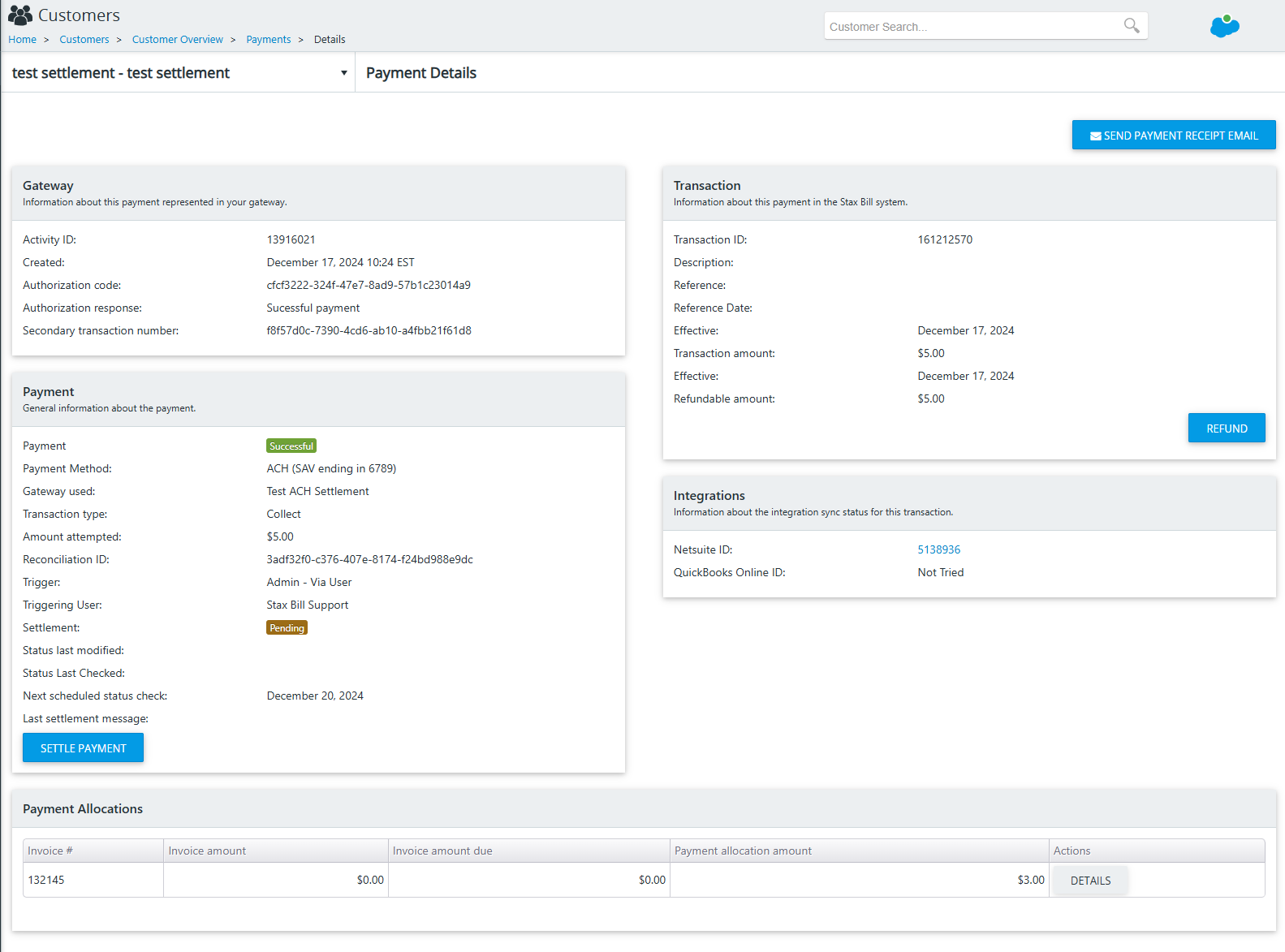Screen dimensions: 1285x952
Task: Select secondary transaction number f8f57d0c value
Action: (x=369, y=331)
